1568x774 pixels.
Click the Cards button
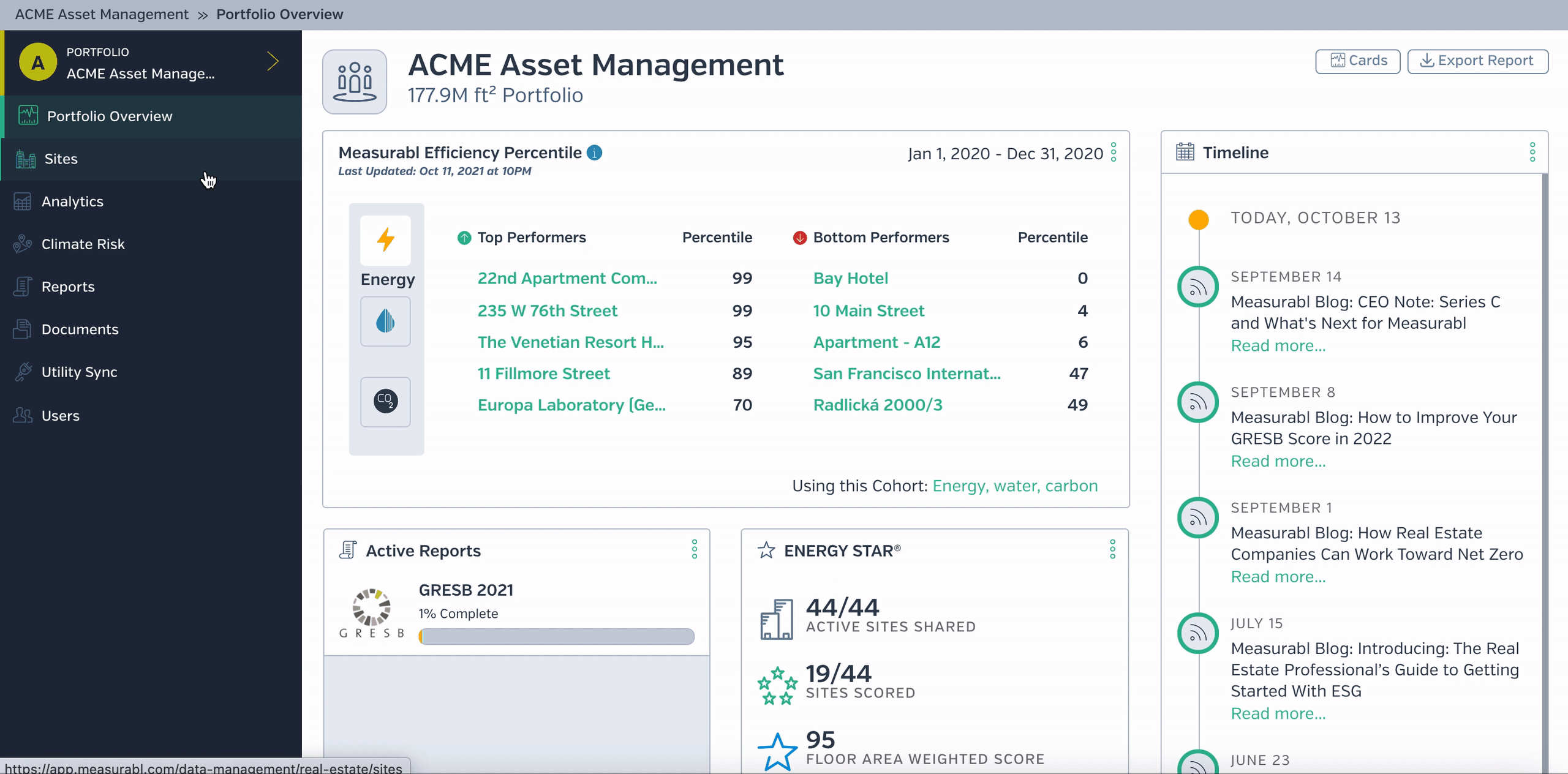tap(1358, 61)
